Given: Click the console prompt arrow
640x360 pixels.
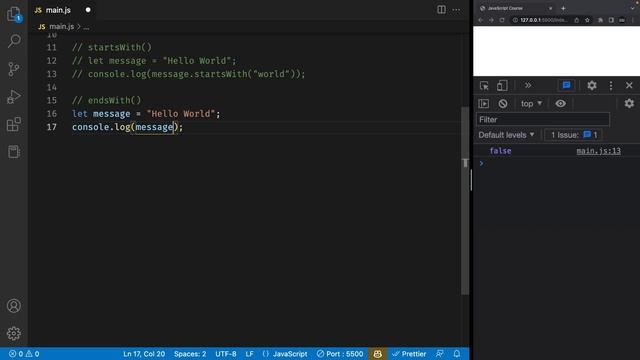Looking at the screenshot, I should (482, 163).
